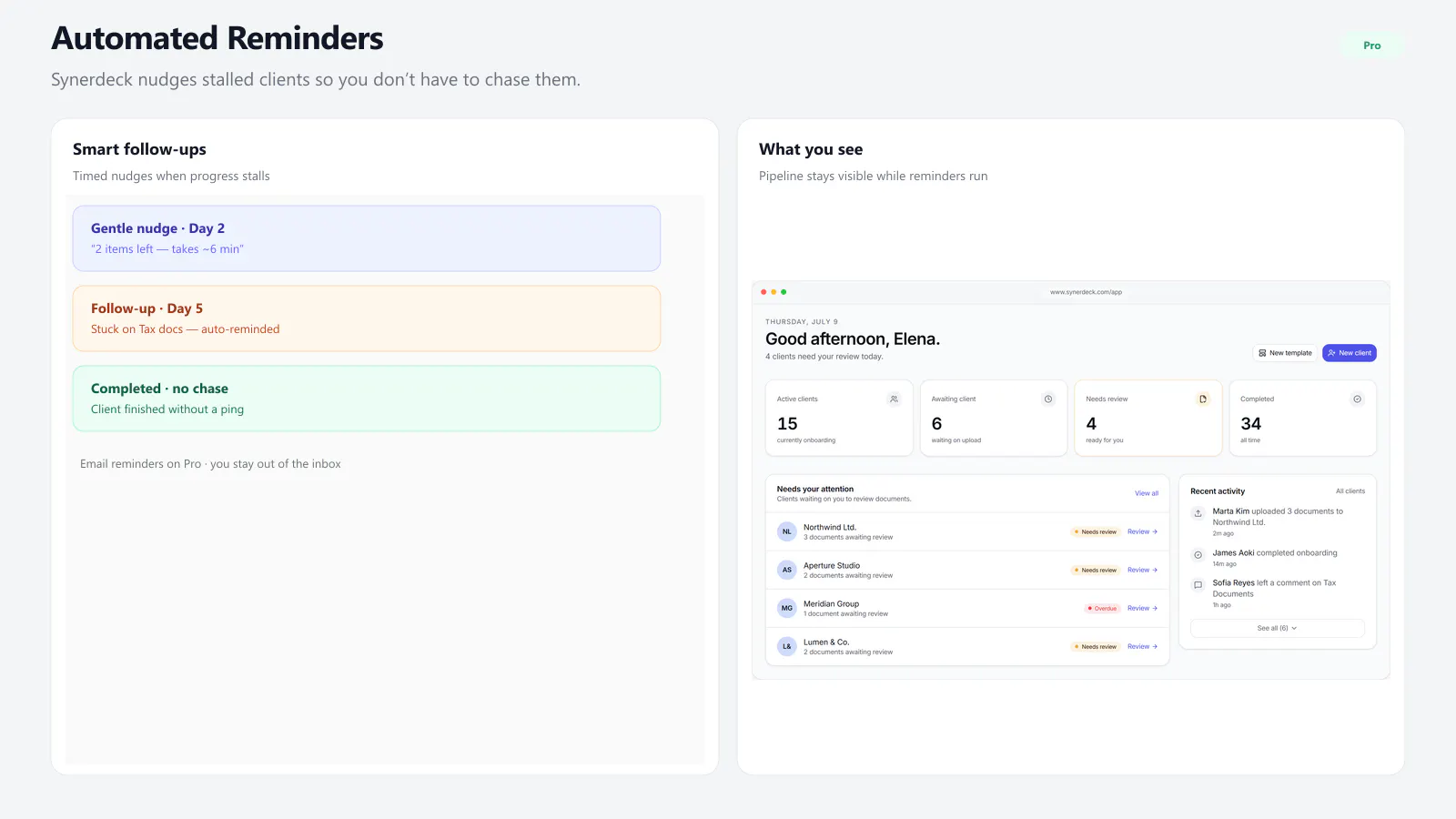Click the L& avatar for Lumen & Co.
1456x819 pixels.
point(787,646)
